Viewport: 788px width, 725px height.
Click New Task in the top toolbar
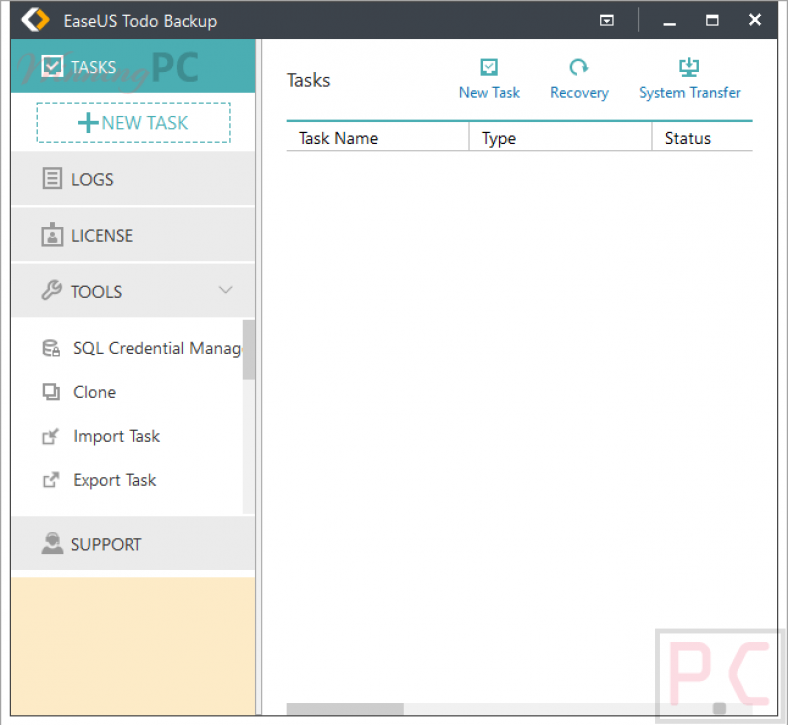[489, 79]
